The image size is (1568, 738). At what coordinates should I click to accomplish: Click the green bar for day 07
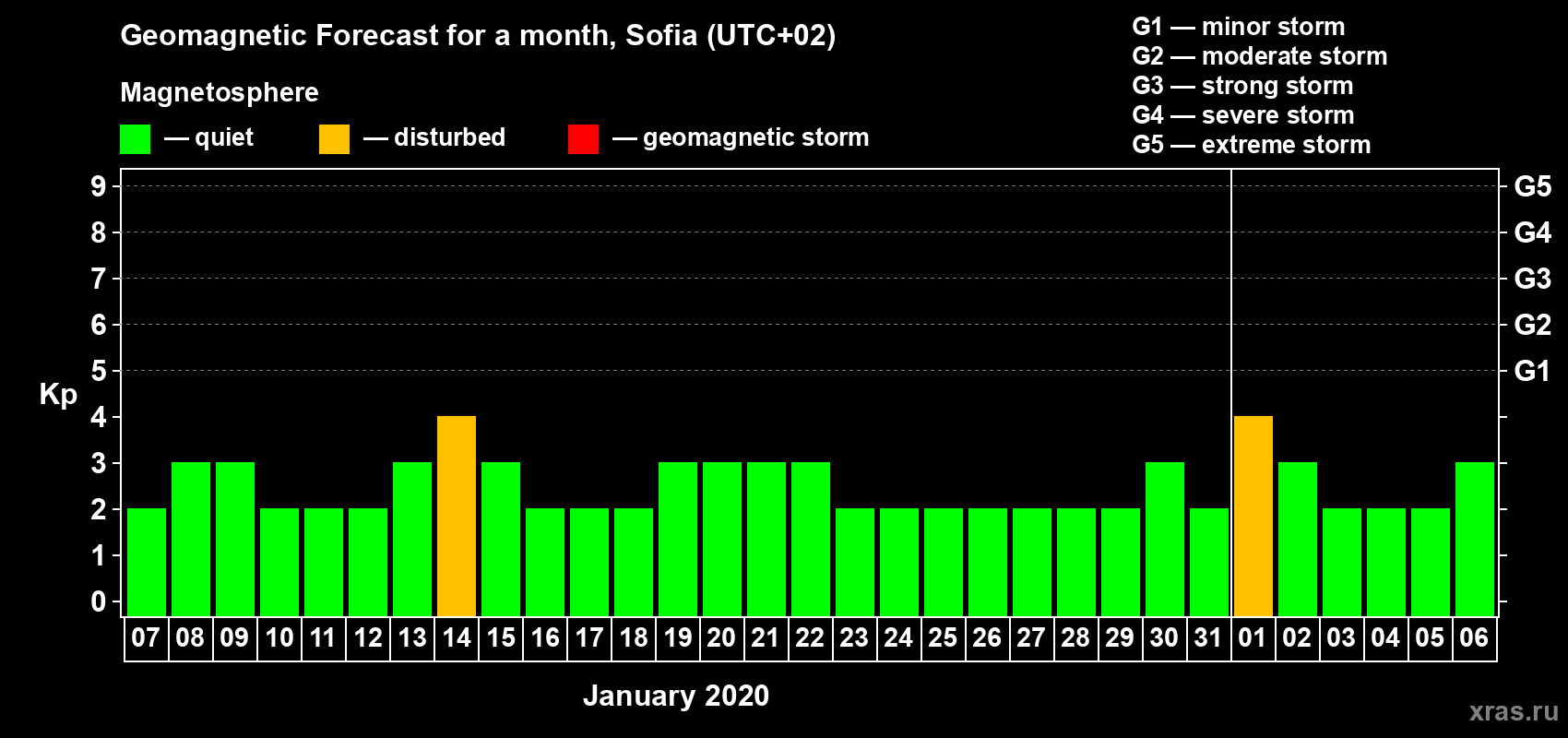[147, 562]
